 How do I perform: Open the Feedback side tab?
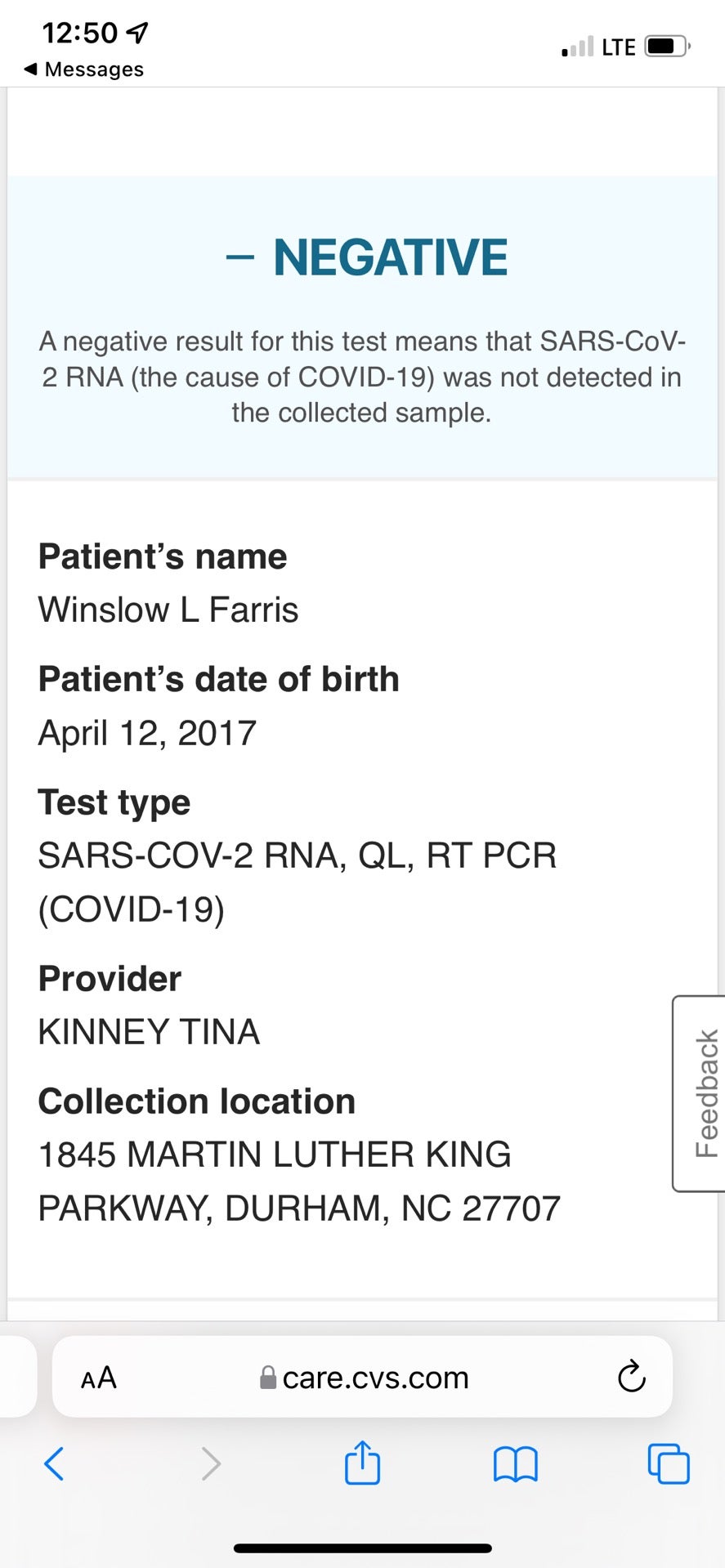pos(700,1093)
